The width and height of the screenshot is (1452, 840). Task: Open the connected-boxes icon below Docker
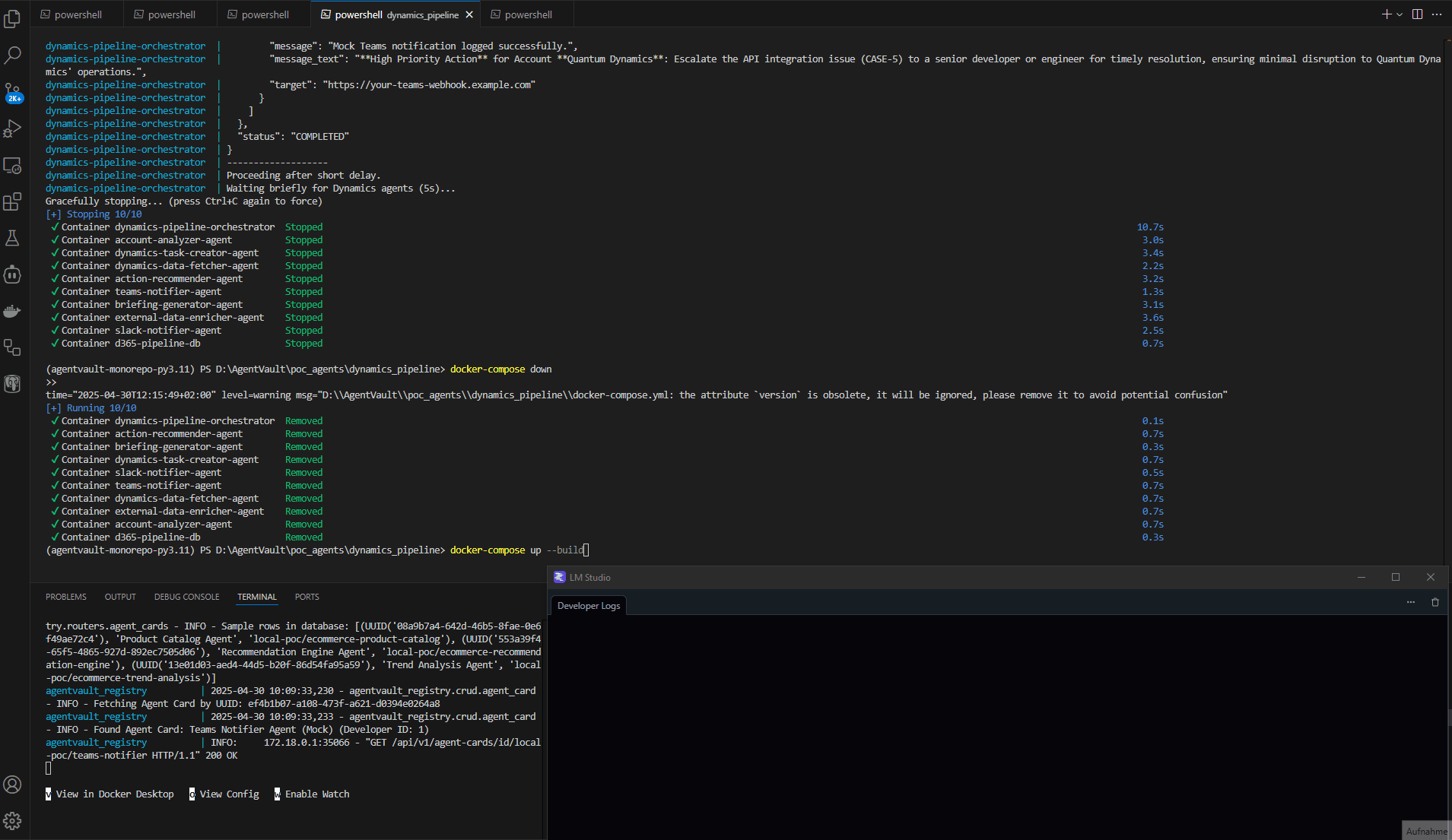pyautogui.click(x=12, y=347)
